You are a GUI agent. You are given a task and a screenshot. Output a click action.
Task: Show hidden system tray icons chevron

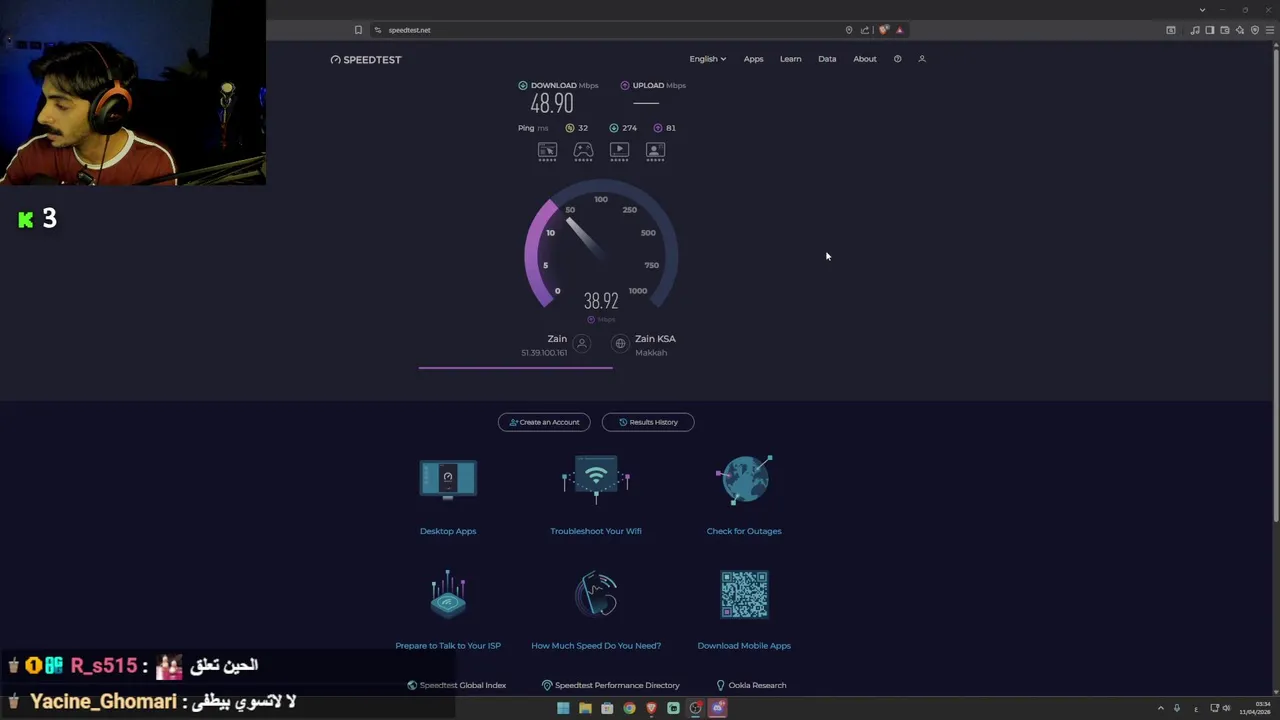pyautogui.click(x=1161, y=708)
